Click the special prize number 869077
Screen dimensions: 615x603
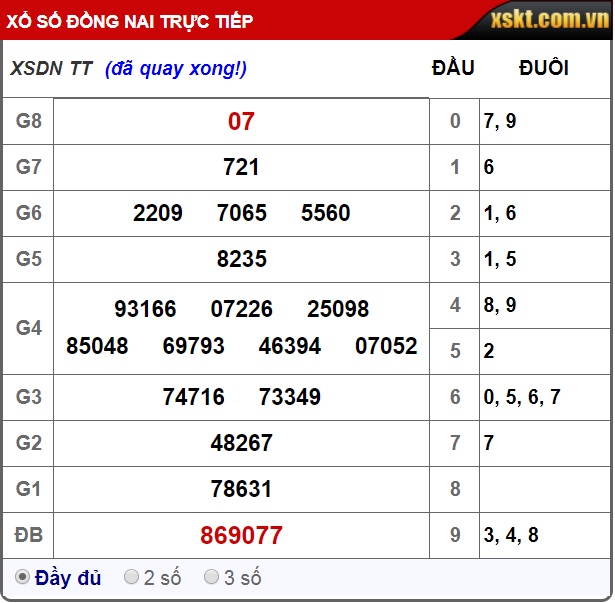pos(241,535)
